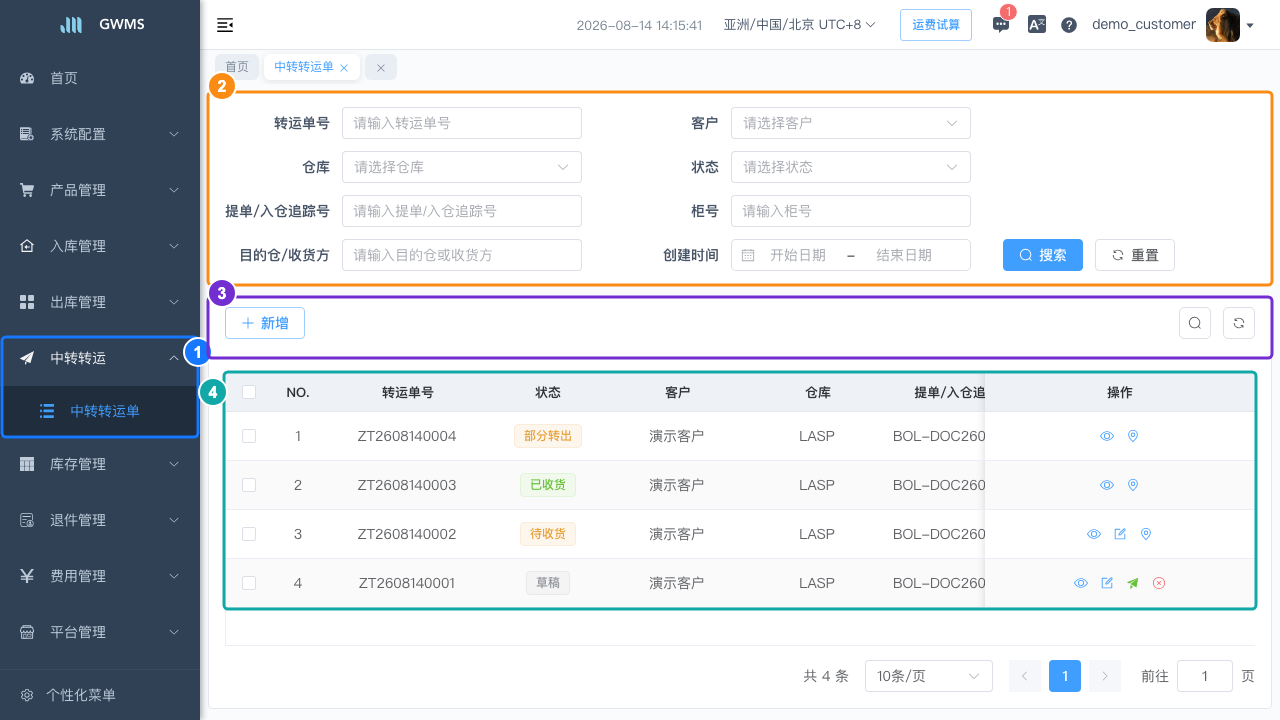Click the 开始日期 date field
The width and height of the screenshot is (1280, 720).
click(x=798, y=255)
